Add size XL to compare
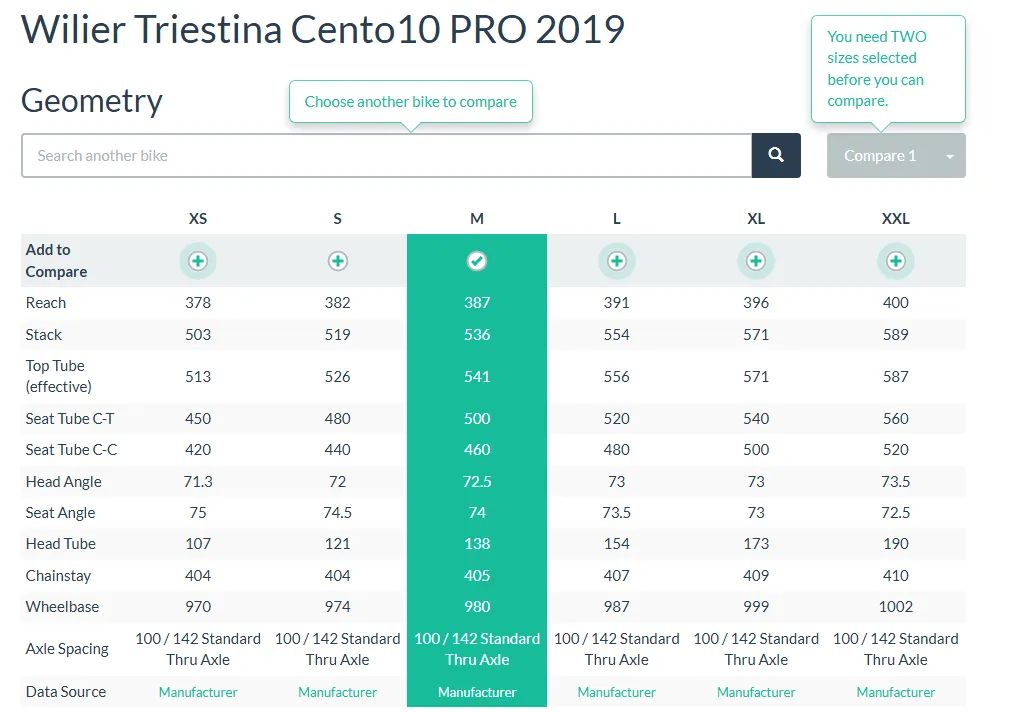 point(756,261)
